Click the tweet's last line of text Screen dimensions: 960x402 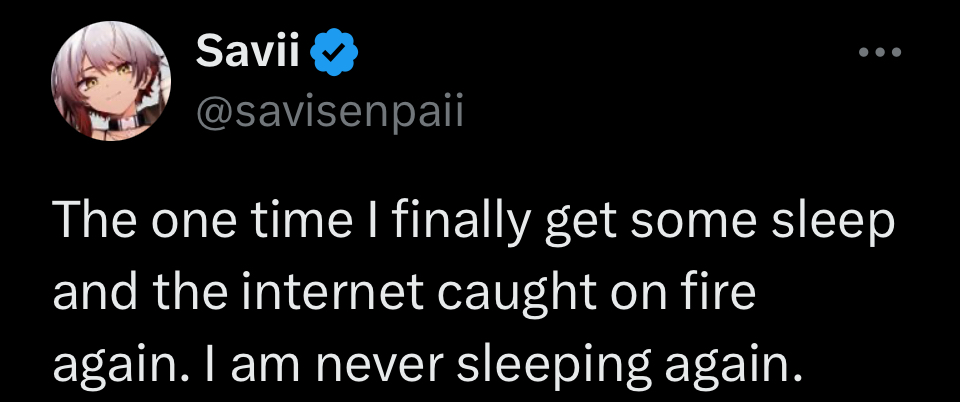click(428, 367)
